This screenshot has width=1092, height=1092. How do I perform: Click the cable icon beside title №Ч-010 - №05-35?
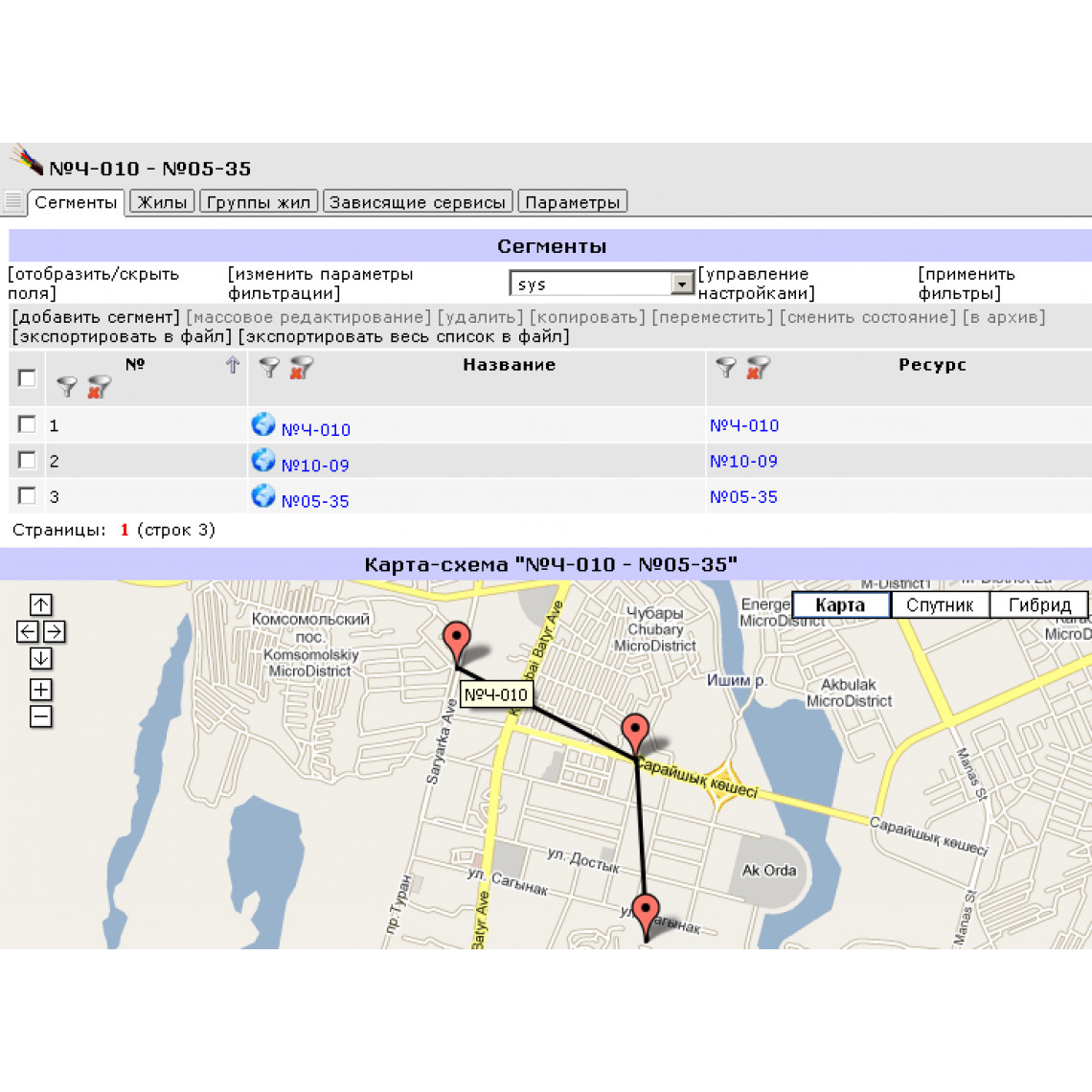pos(27,159)
